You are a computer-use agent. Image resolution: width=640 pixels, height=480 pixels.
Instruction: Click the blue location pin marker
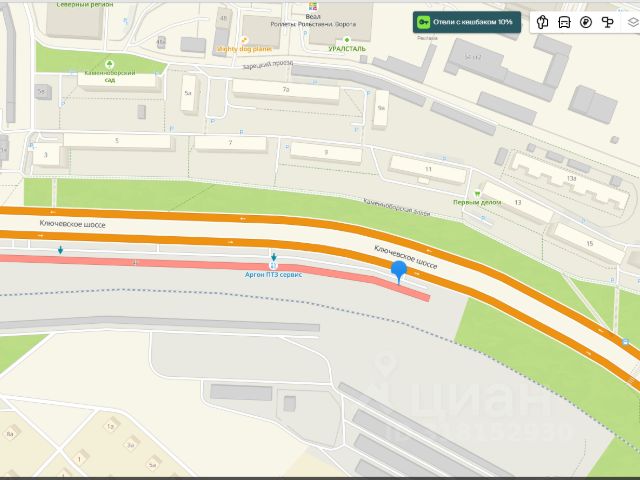click(x=399, y=272)
